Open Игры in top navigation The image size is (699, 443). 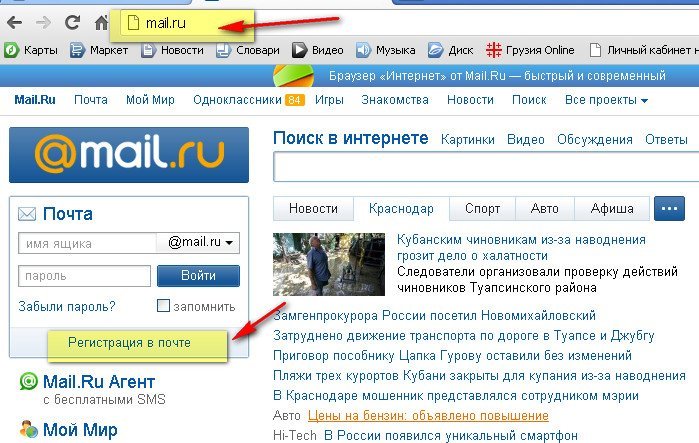329,100
